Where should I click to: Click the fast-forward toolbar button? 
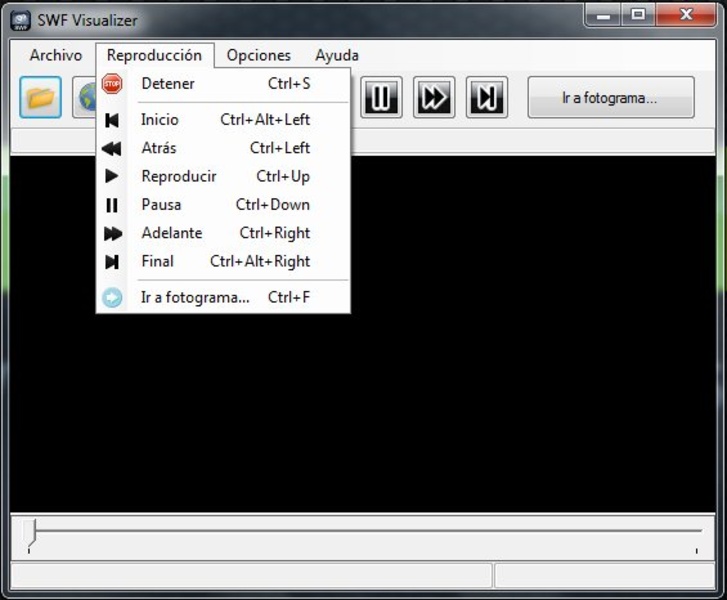(x=434, y=97)
